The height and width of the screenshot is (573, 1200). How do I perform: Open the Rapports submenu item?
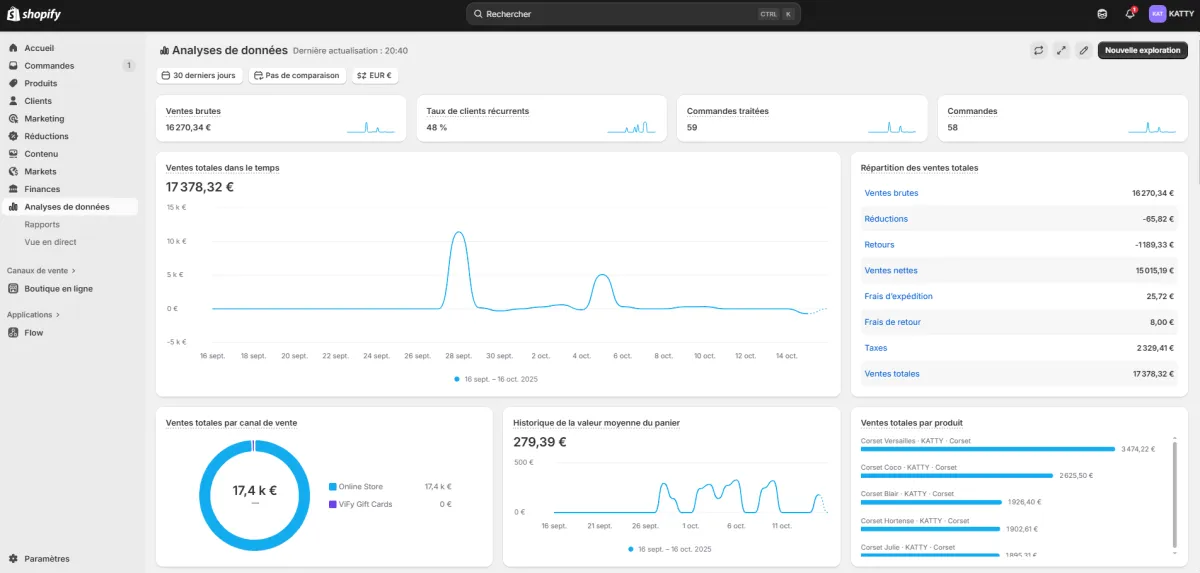42,225
